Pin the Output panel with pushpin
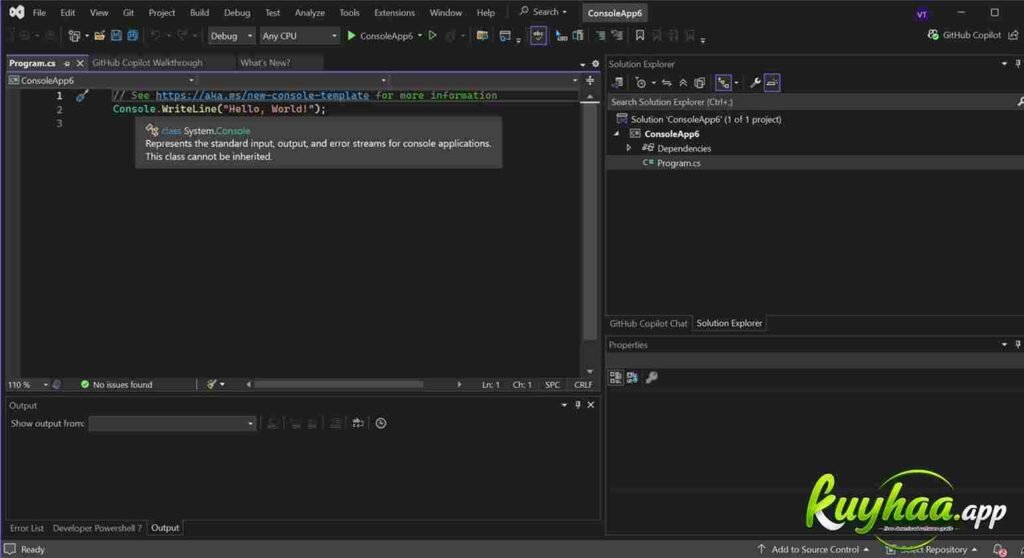This screenshot has height=558, width=1024. tap(578, 405)
